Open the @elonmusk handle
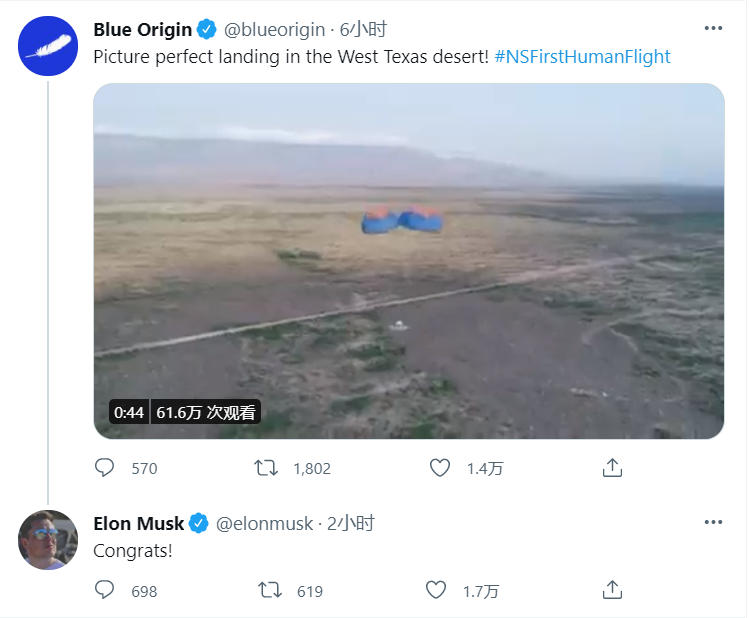The height and width of the screenshot is (618, 749). [265, 523]
